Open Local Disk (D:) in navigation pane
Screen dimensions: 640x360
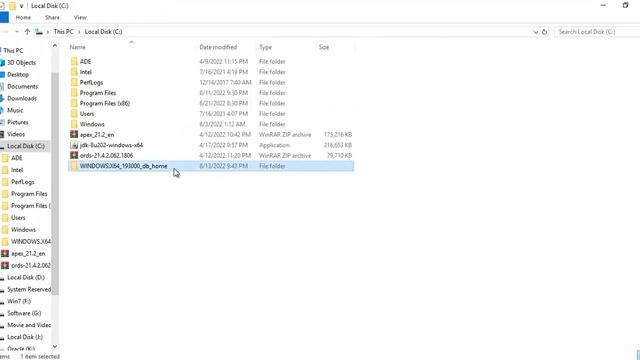coord(26,278)
